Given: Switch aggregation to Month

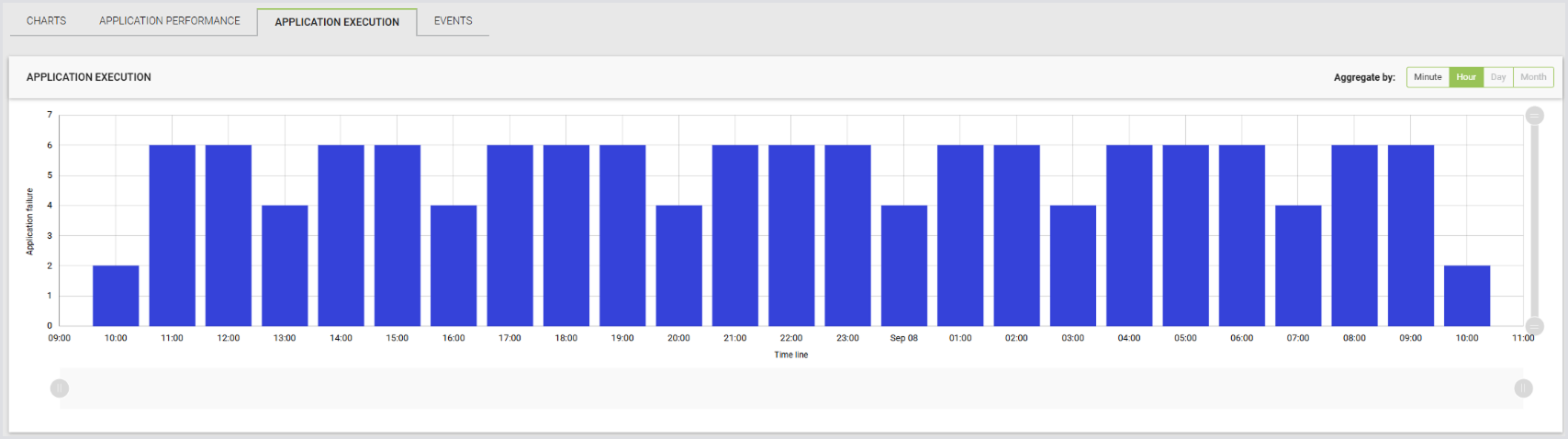Looking at the screenshot, I should click(1533, 77).
